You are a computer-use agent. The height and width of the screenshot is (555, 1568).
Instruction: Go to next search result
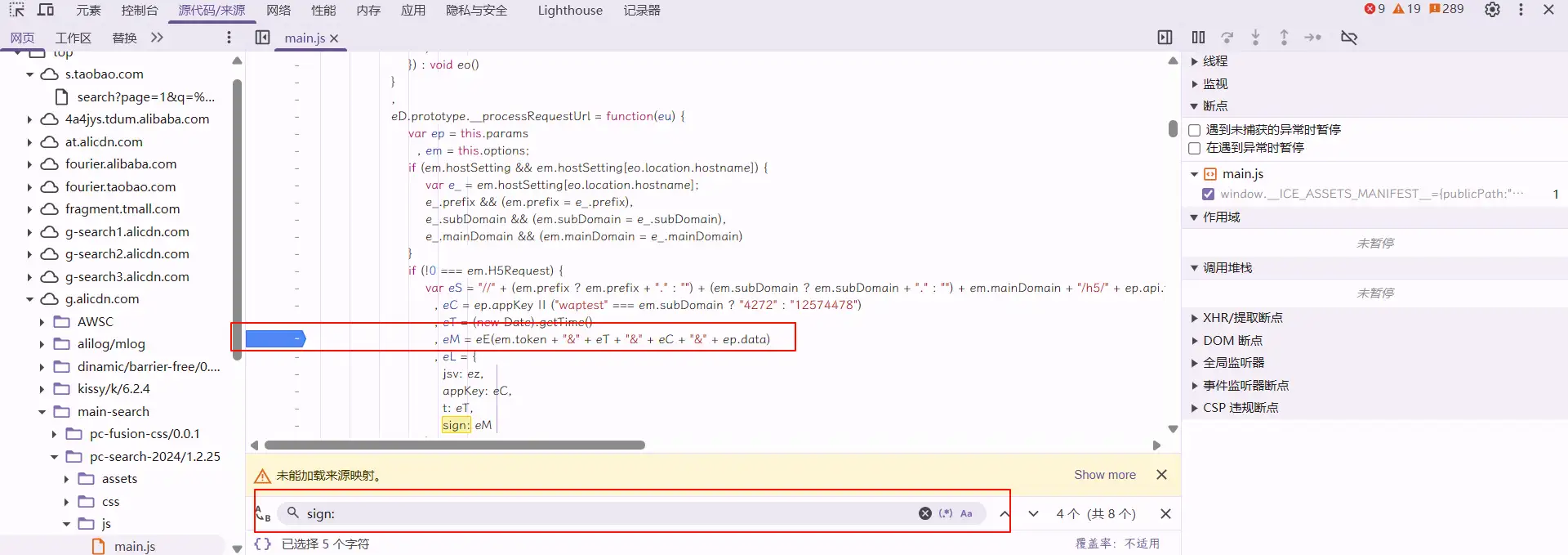(x=1033, y=513)
